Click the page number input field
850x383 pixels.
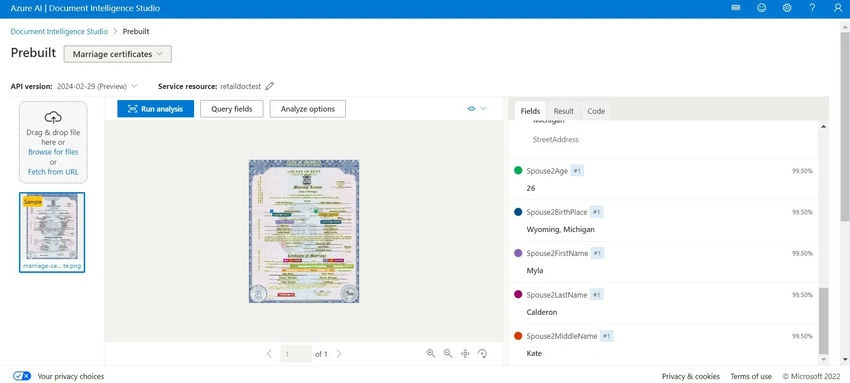pos(296,354)
